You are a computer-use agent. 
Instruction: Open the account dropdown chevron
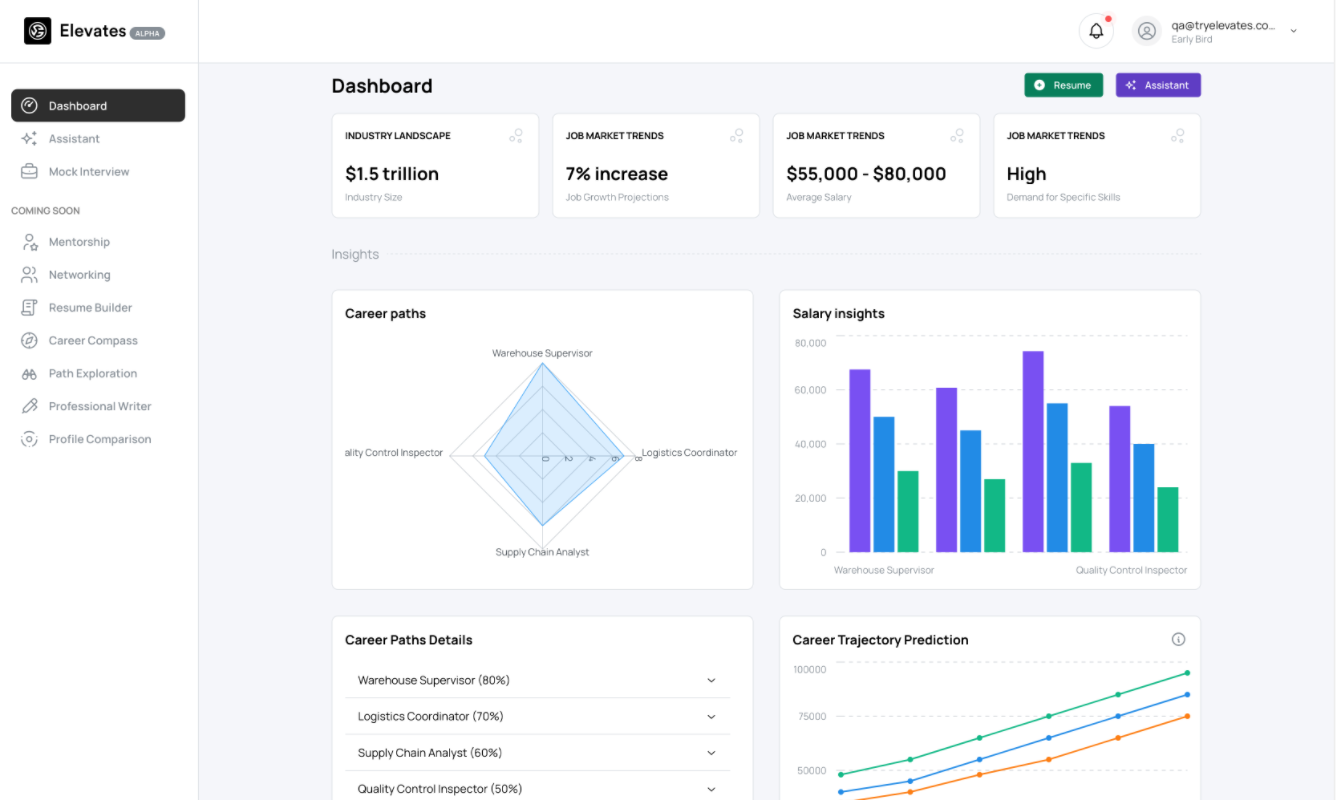[1293, 31]
